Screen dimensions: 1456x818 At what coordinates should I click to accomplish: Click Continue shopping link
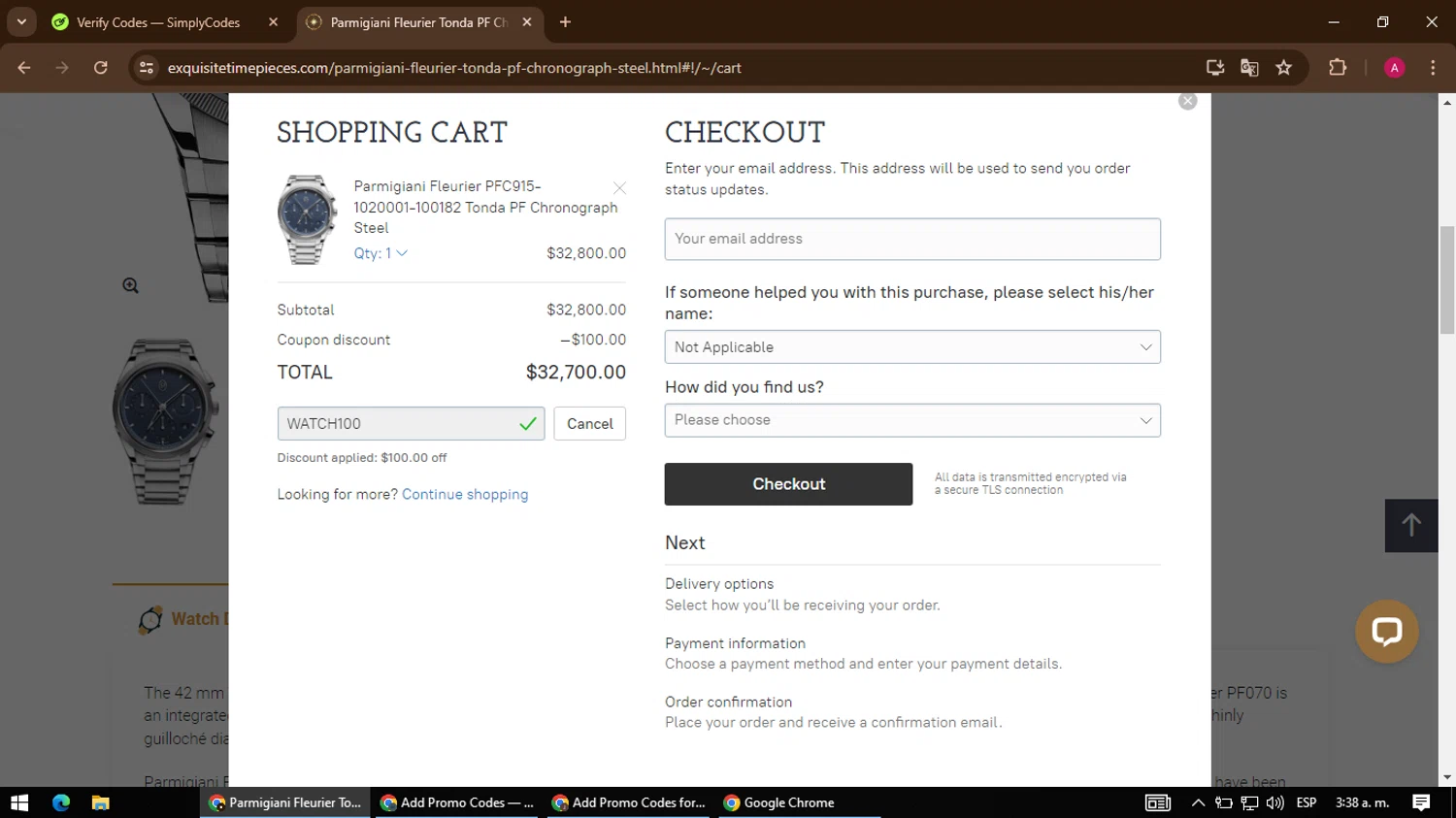(465, 495)
